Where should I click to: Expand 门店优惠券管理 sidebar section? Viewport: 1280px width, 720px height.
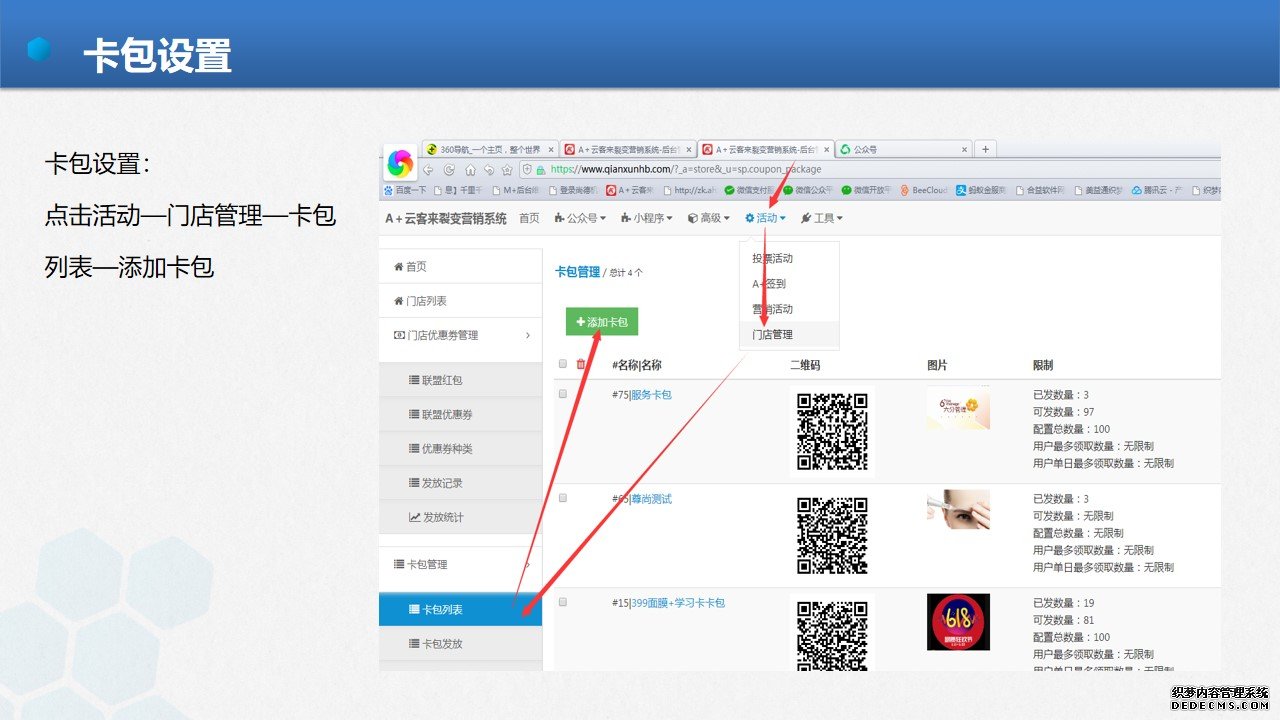pyautogui.click(x=461, y=335)
